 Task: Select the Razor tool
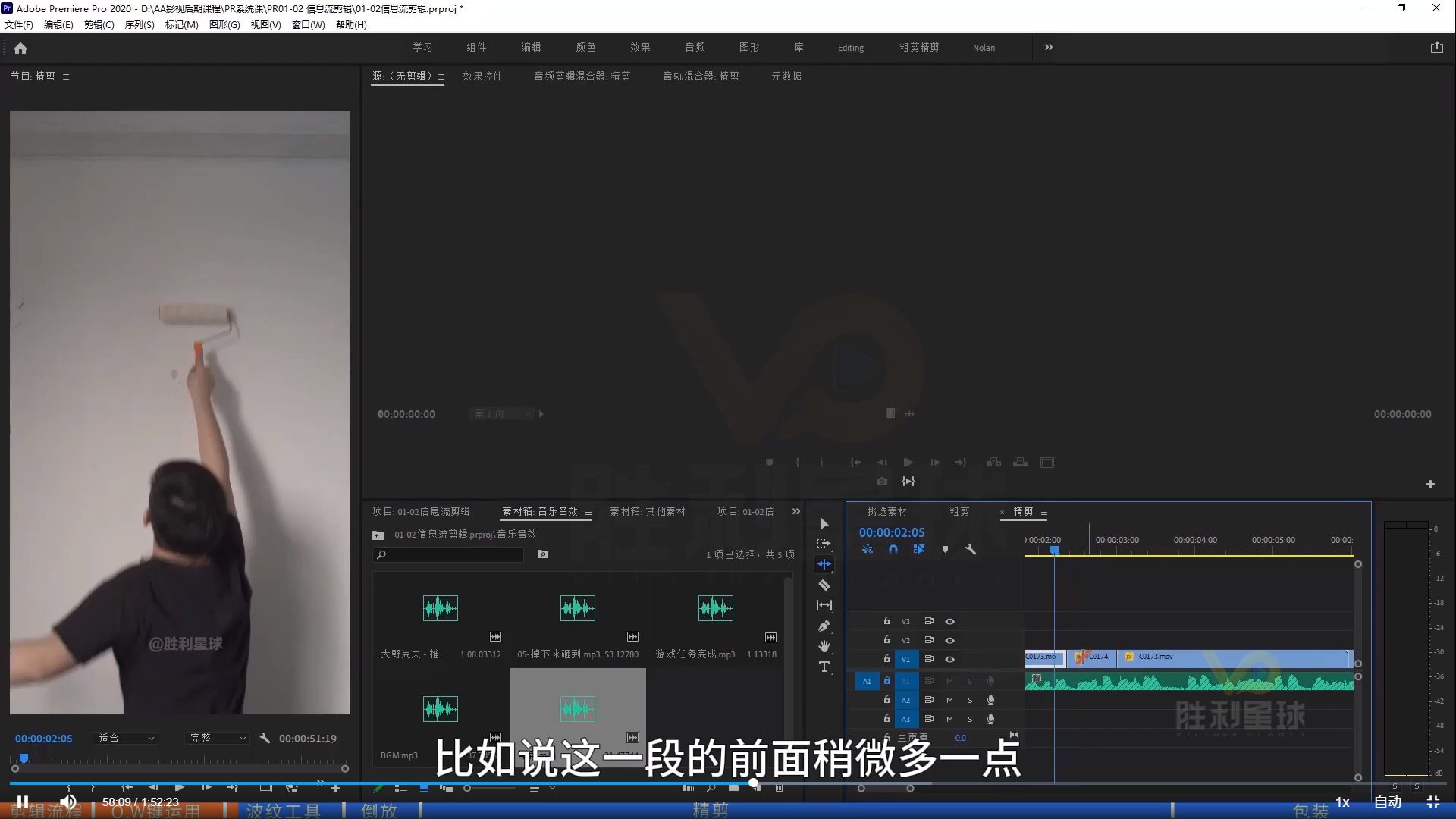(x=824, y=585)
